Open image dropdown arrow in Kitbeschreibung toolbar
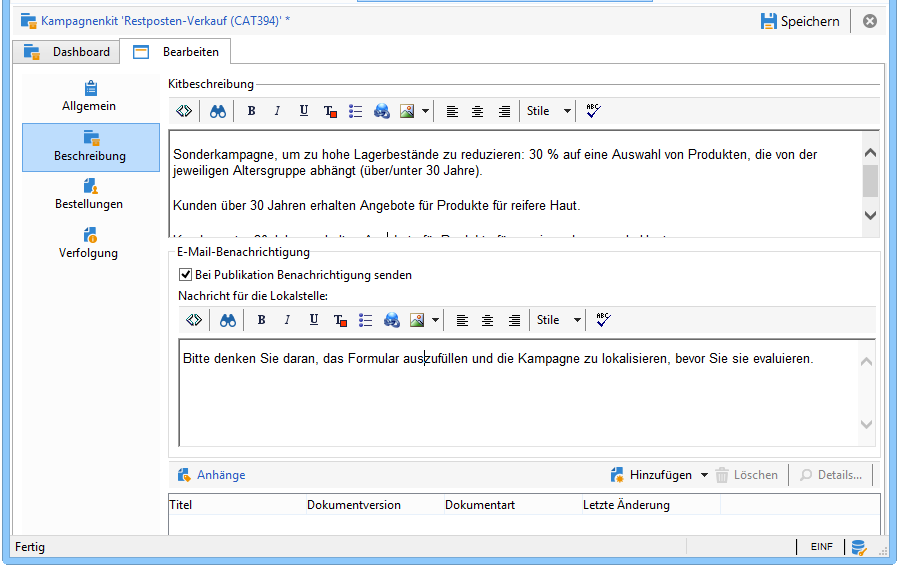The image size is (914, 575). 426,111
